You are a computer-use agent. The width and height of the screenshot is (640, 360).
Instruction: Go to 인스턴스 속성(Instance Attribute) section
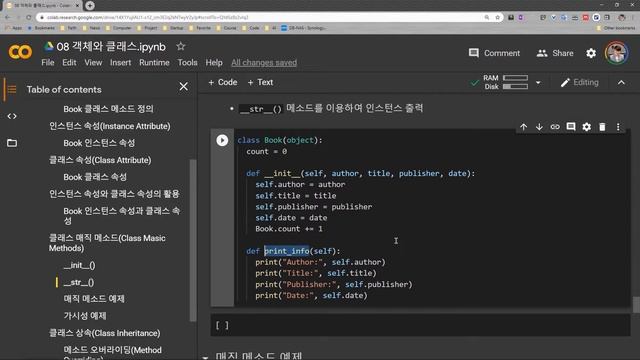110,126
